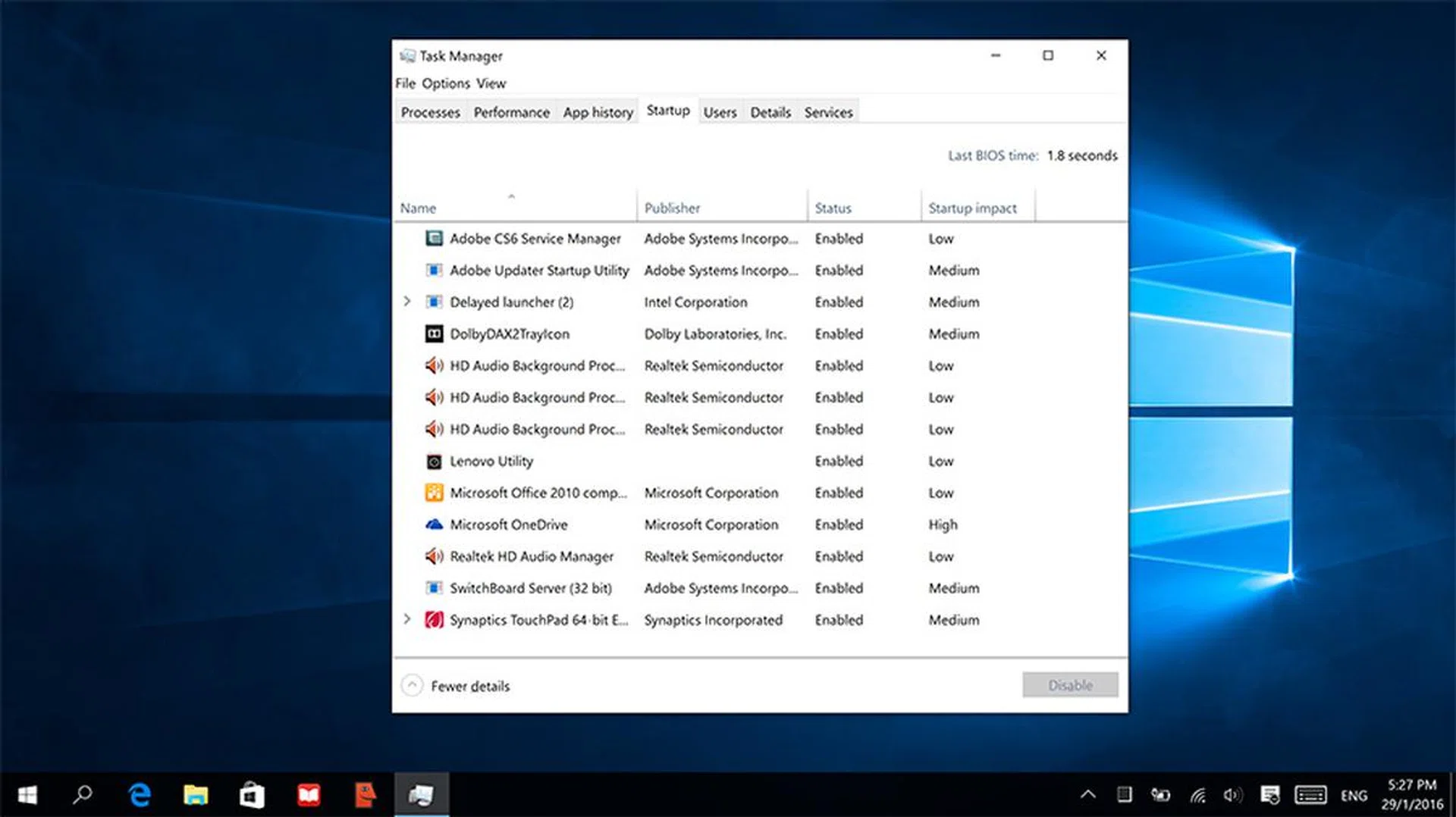Select the Lenovo Utility icon
This screenshot has height=817, width=1456.
tap(434, 461)
